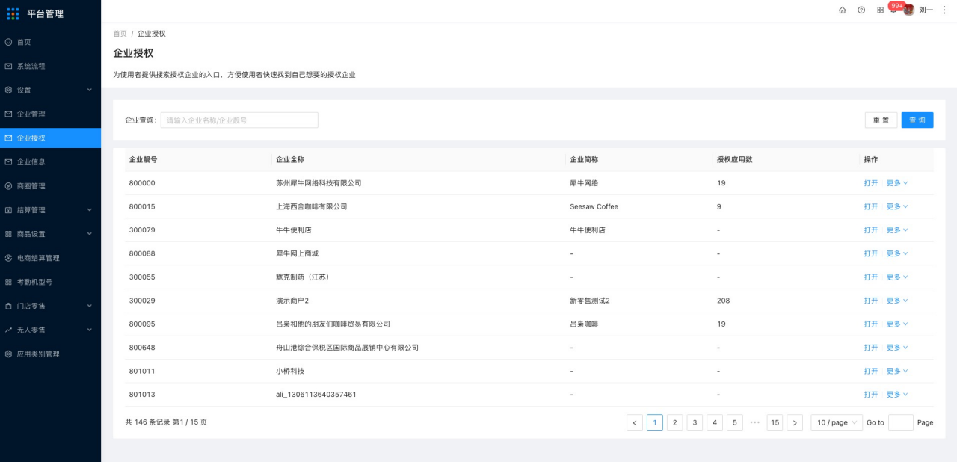The width and height of the screenshot is (957, 462).
Task: Open 更多 dropdown for row 800015
Action: point(897,206)
